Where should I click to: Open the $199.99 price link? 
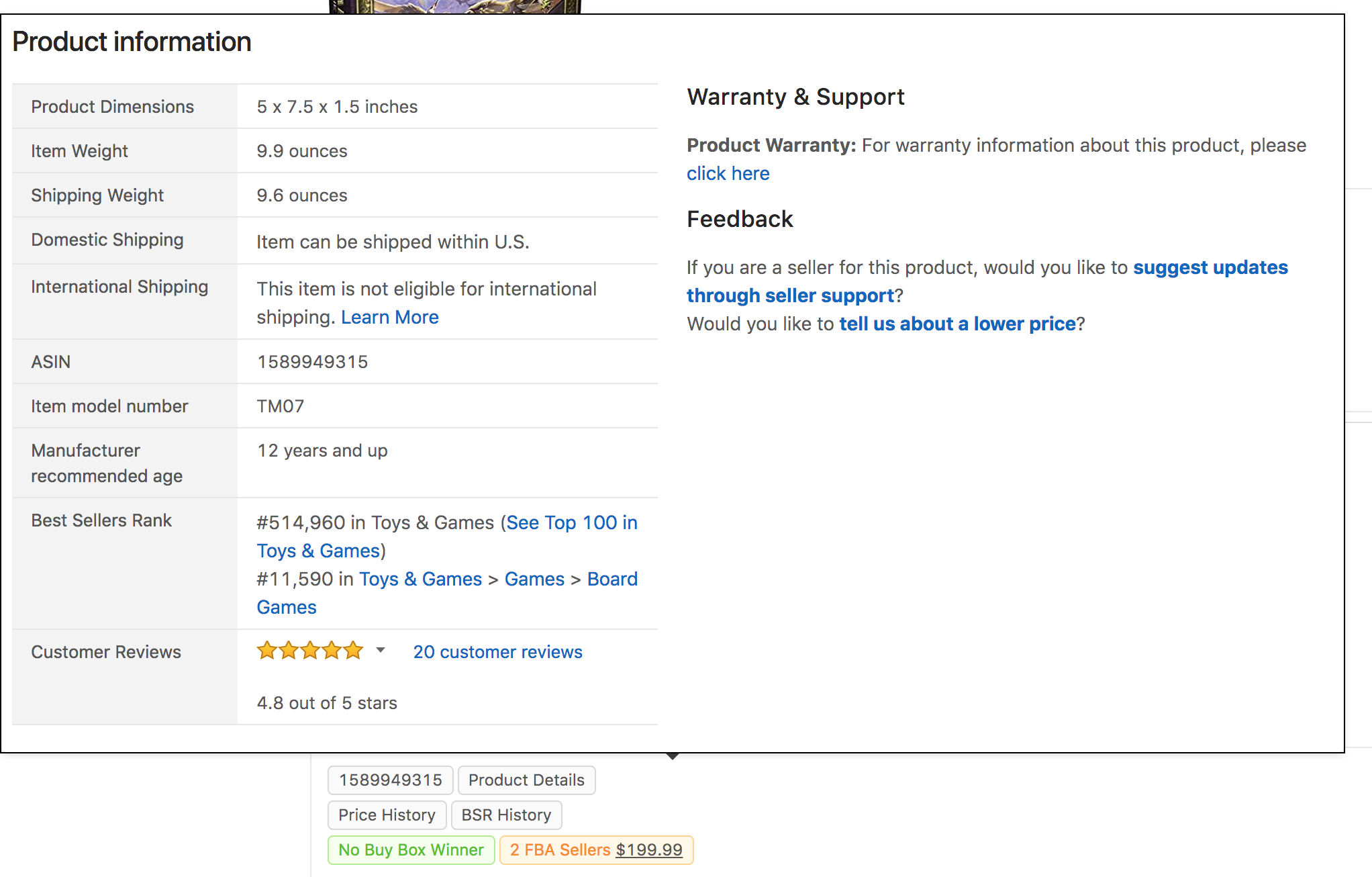point(649,850)
